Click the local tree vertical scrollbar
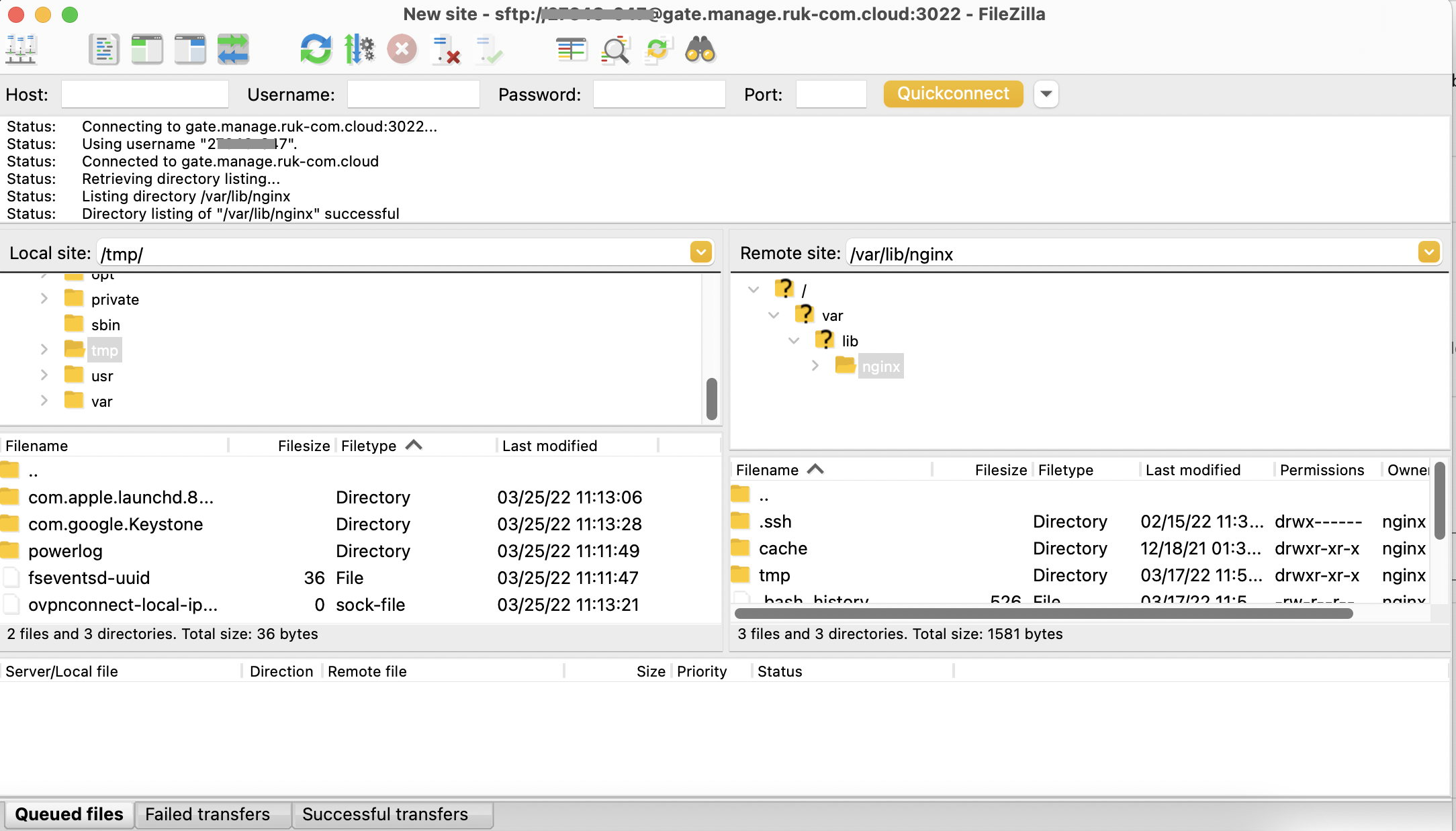Viewport: 1456px width, 831px height. [712, 399]
